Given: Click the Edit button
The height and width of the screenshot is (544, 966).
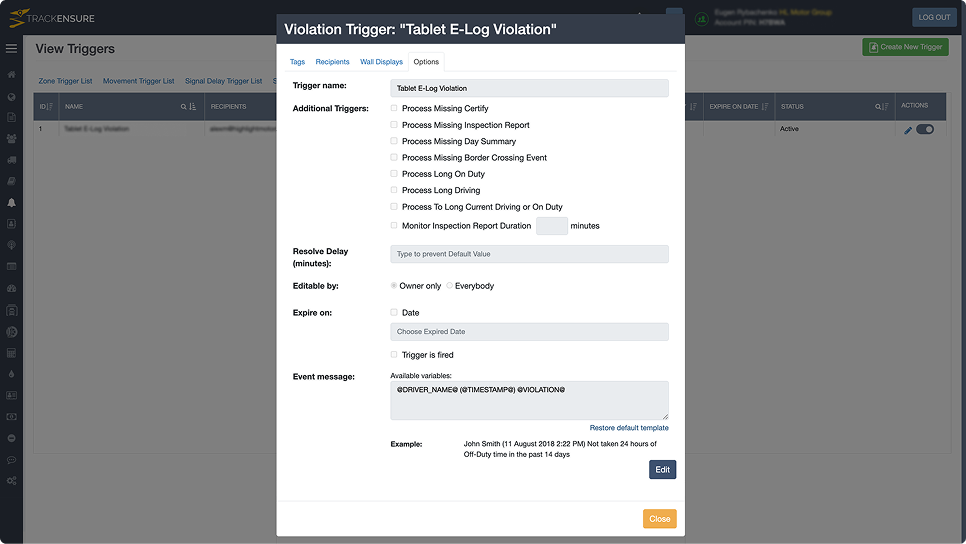Looking at the screenshot, I should (x=662, y=469).
